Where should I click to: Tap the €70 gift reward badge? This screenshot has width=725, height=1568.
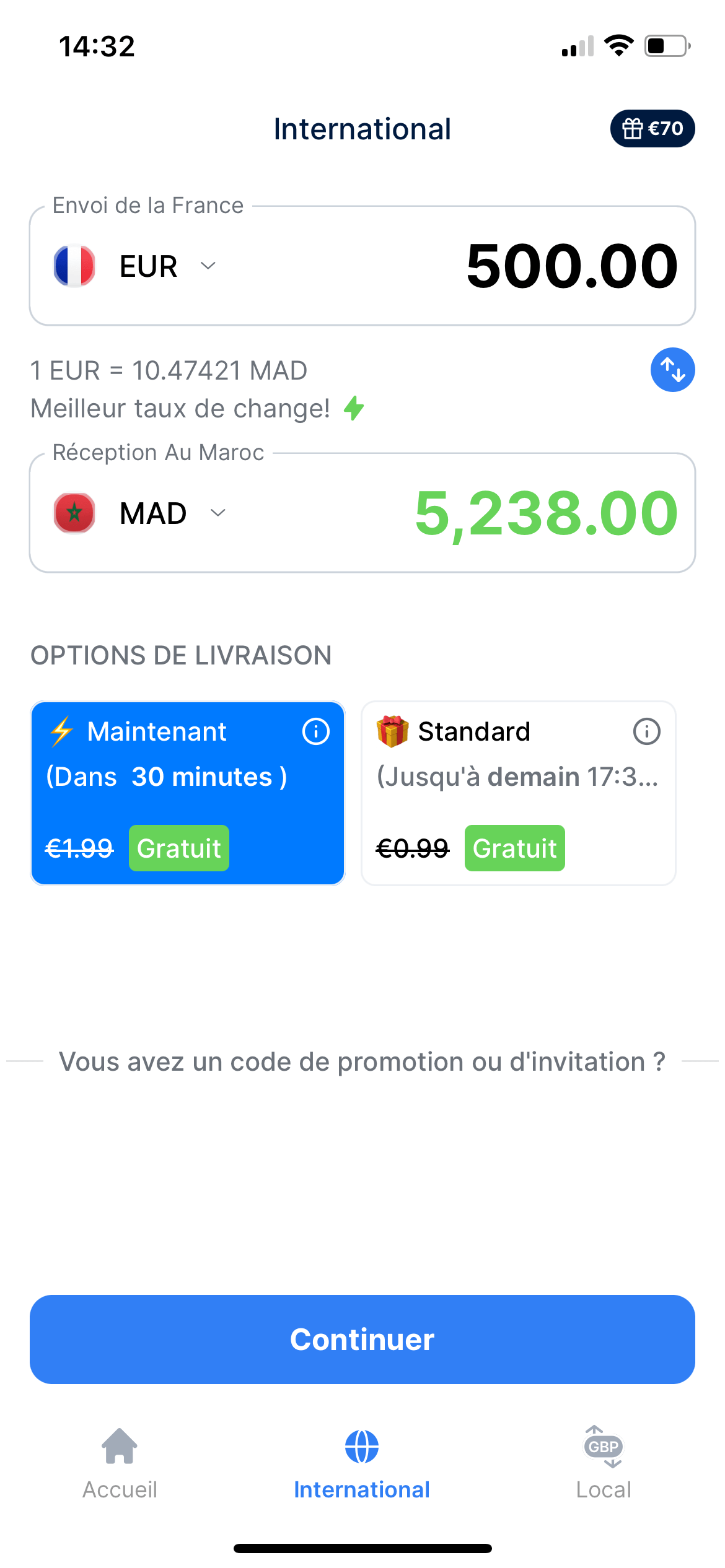pyautogui.click(x=652, y=129)
